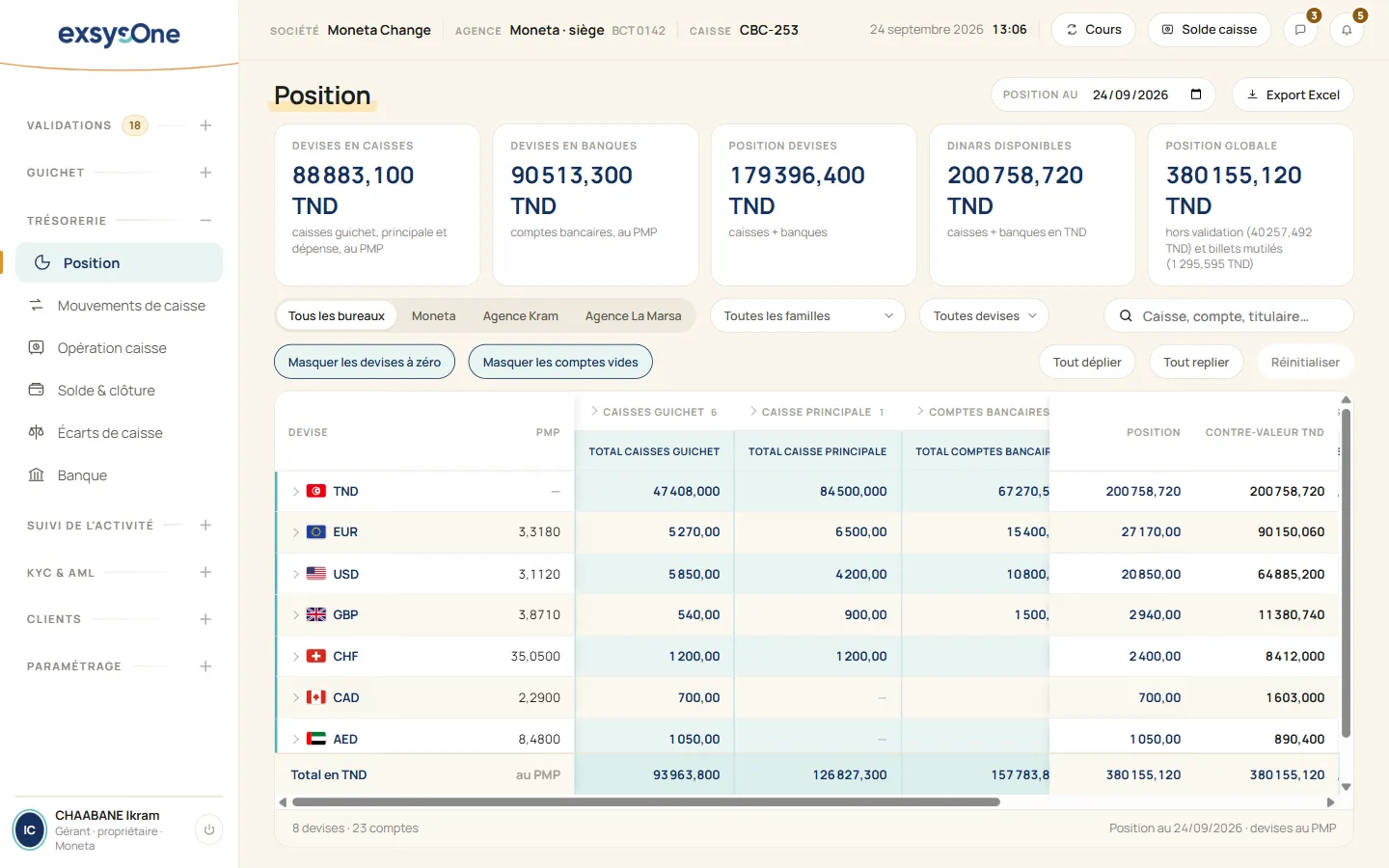
Task: Open Mouvements de caisse page
Action: (119, 306)
